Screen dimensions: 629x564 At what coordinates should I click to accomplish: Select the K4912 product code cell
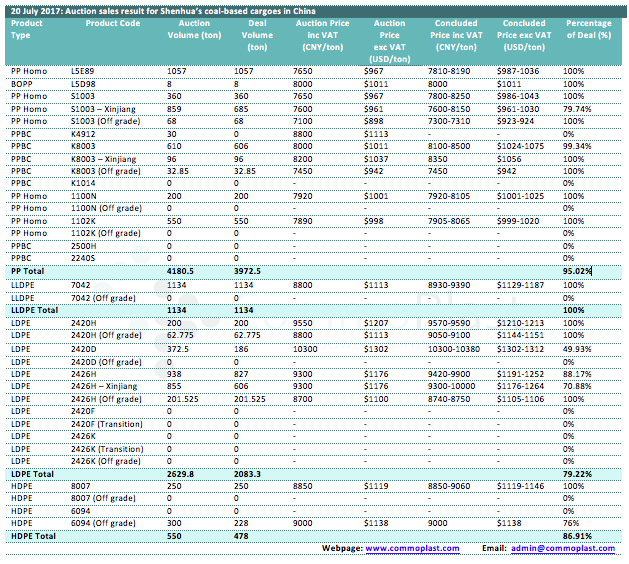84,133
